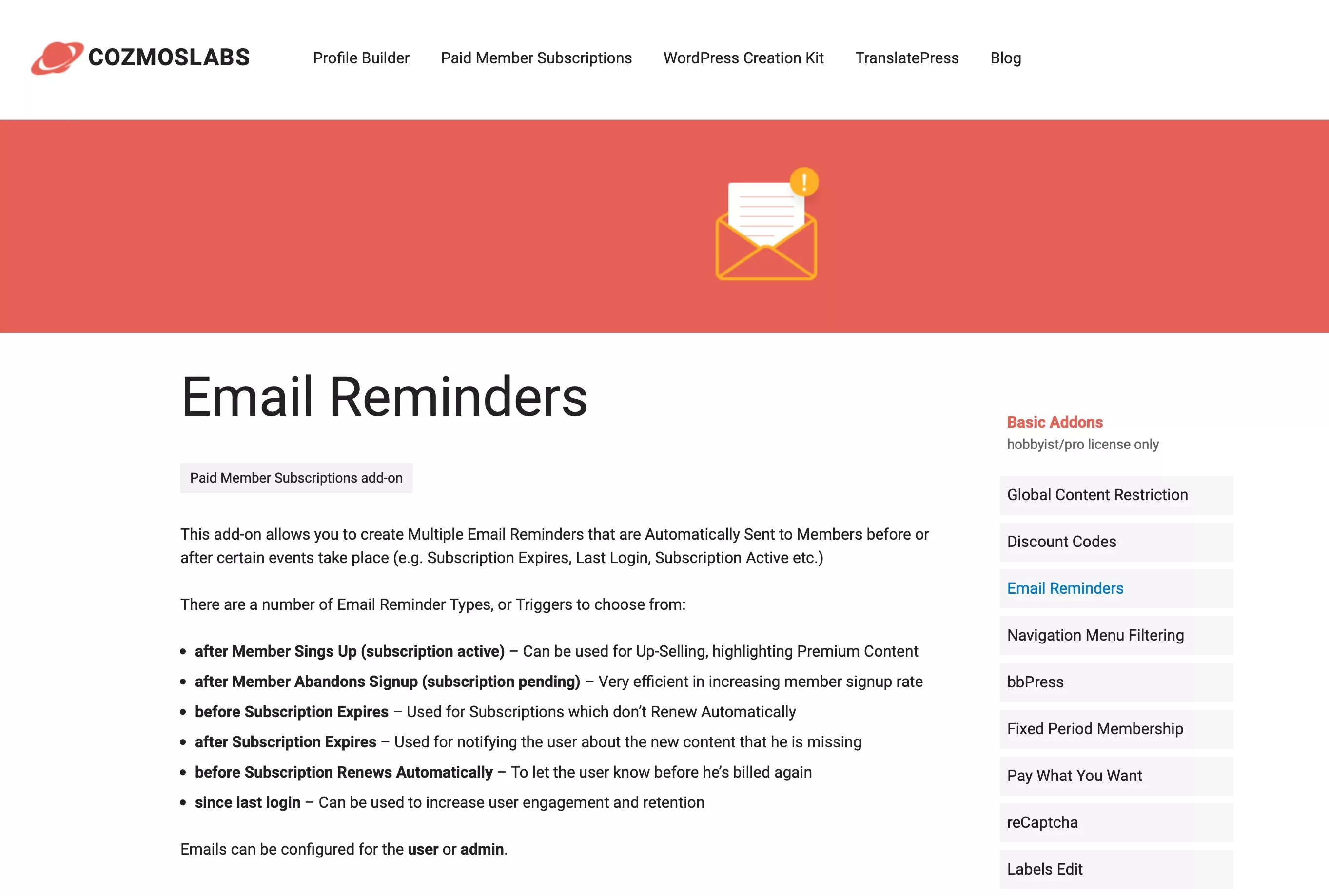Click the Paid Member Subscriptions add-on tag
Screen dimensions: 1329x896
tap(296, 477)
